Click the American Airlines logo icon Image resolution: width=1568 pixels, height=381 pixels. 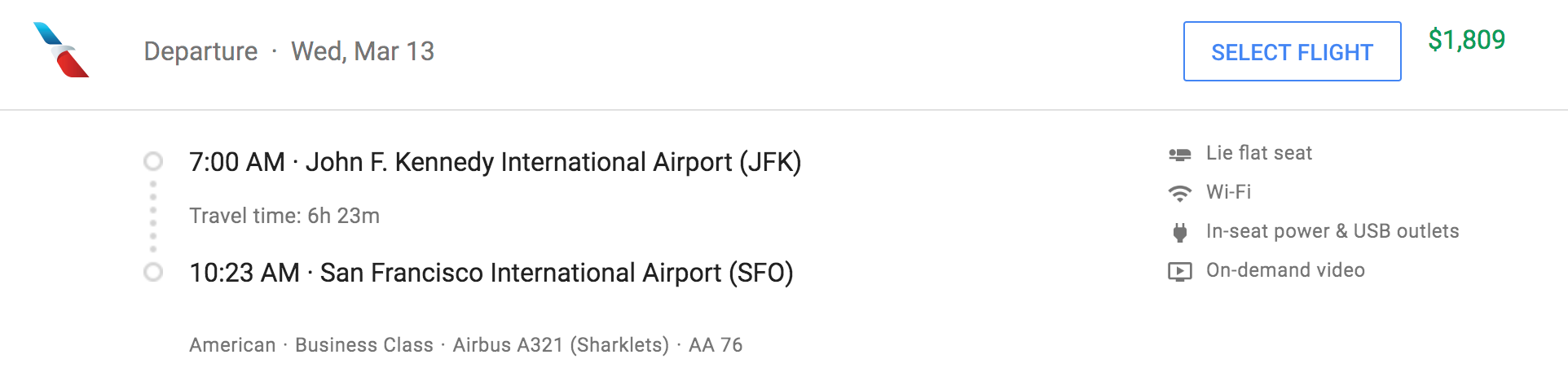click(61, 50)
